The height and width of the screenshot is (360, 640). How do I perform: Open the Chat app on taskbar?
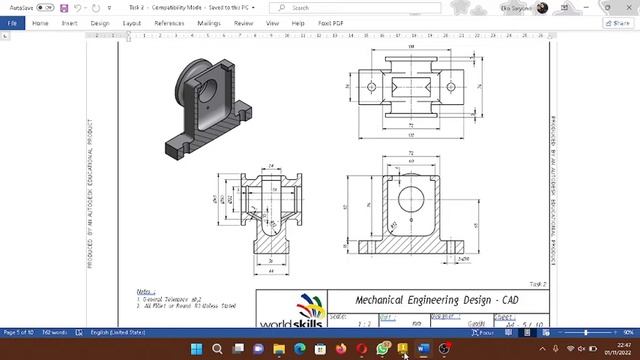(x=258, y=349)
